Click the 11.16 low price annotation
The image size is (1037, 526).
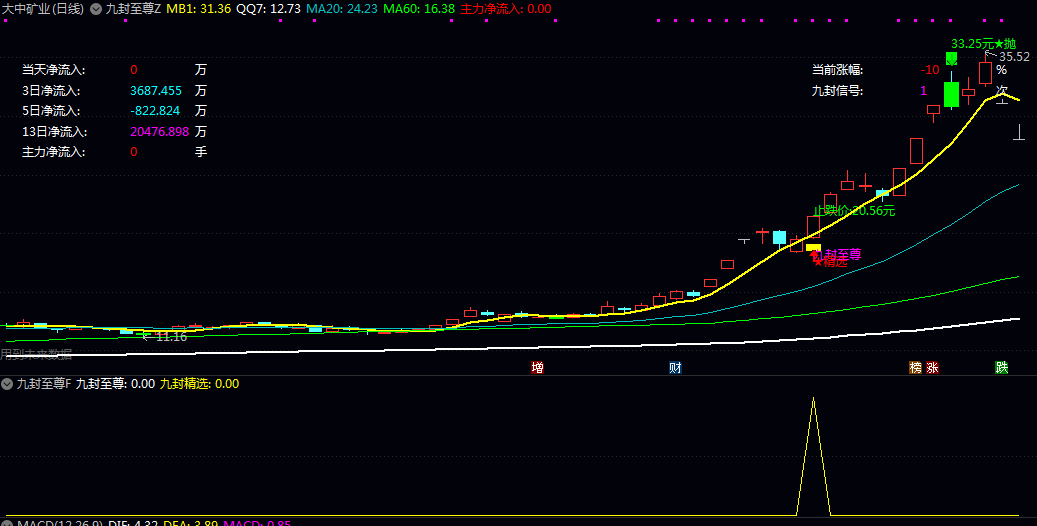171,337
